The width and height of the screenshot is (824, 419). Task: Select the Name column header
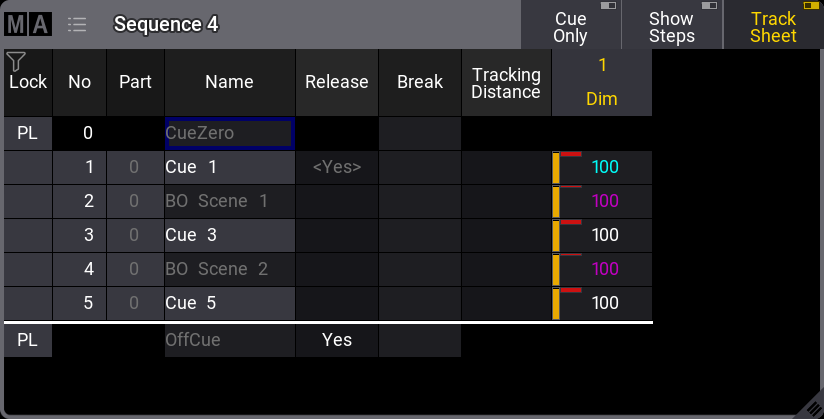(x=229, y=82)
